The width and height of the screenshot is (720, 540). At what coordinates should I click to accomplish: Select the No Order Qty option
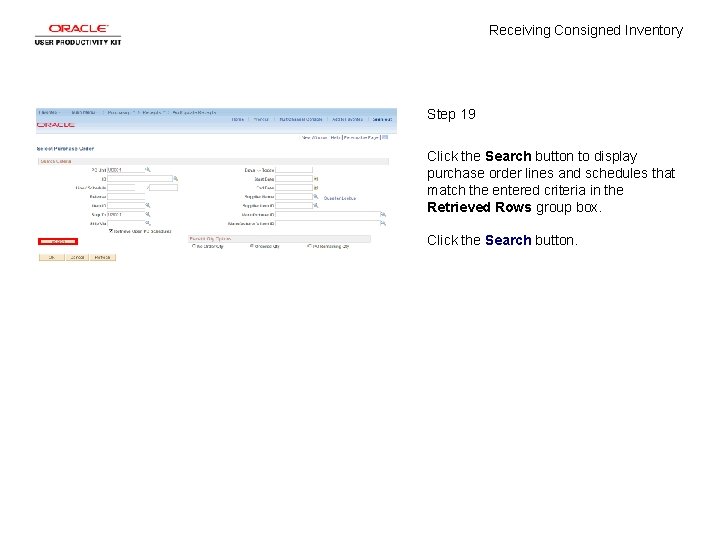(193, 246)
